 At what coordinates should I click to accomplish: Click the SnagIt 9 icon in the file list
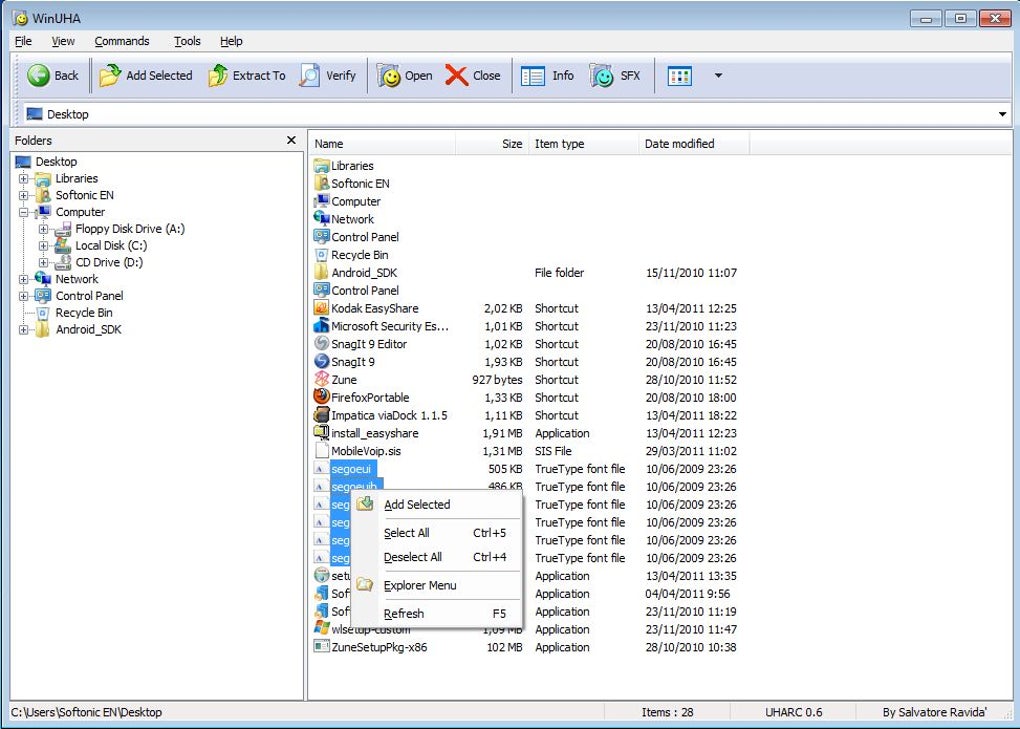coord(321,361)
